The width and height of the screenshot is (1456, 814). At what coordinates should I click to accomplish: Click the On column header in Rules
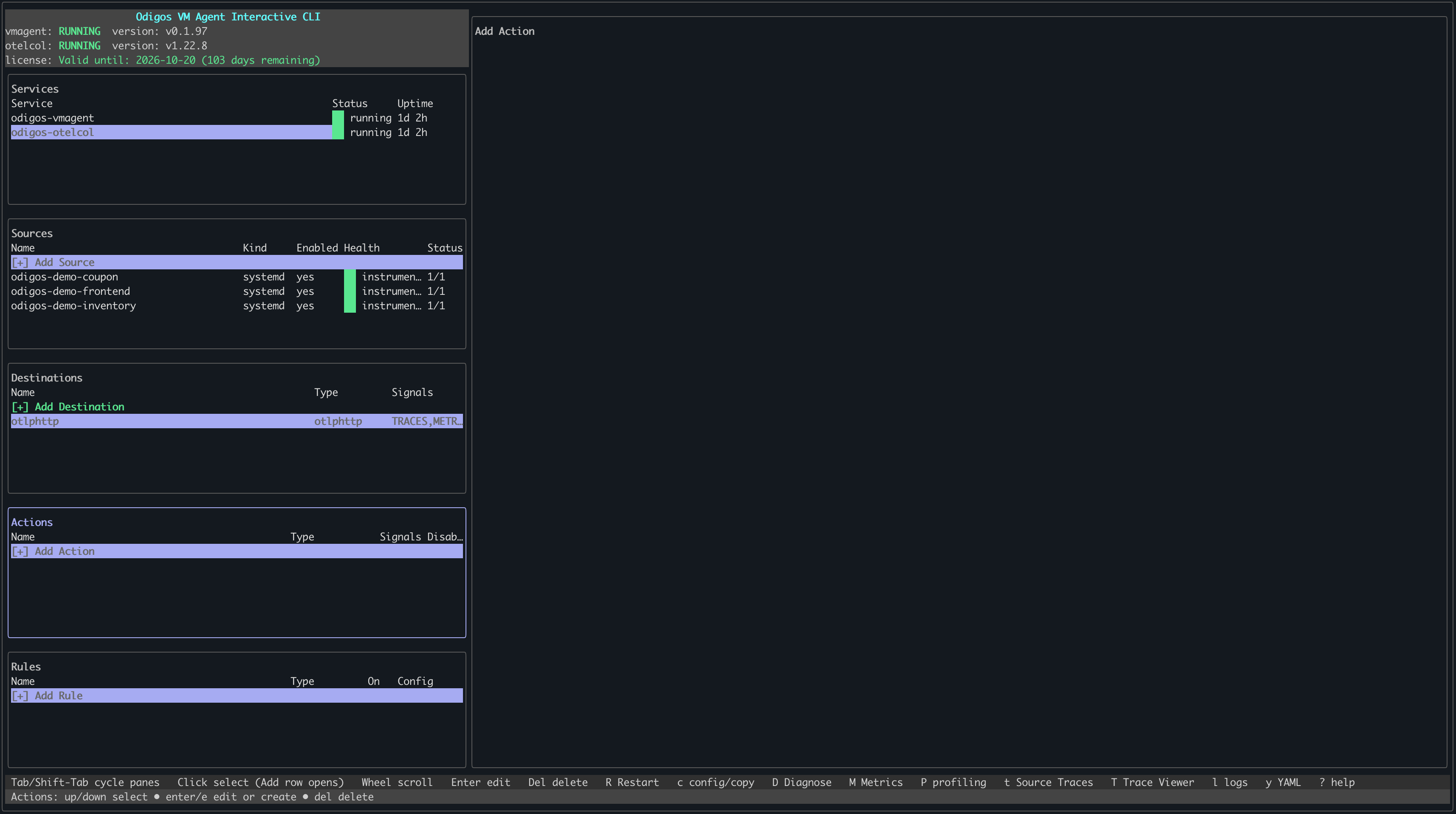pyautogui.click(x=374, y=682)
